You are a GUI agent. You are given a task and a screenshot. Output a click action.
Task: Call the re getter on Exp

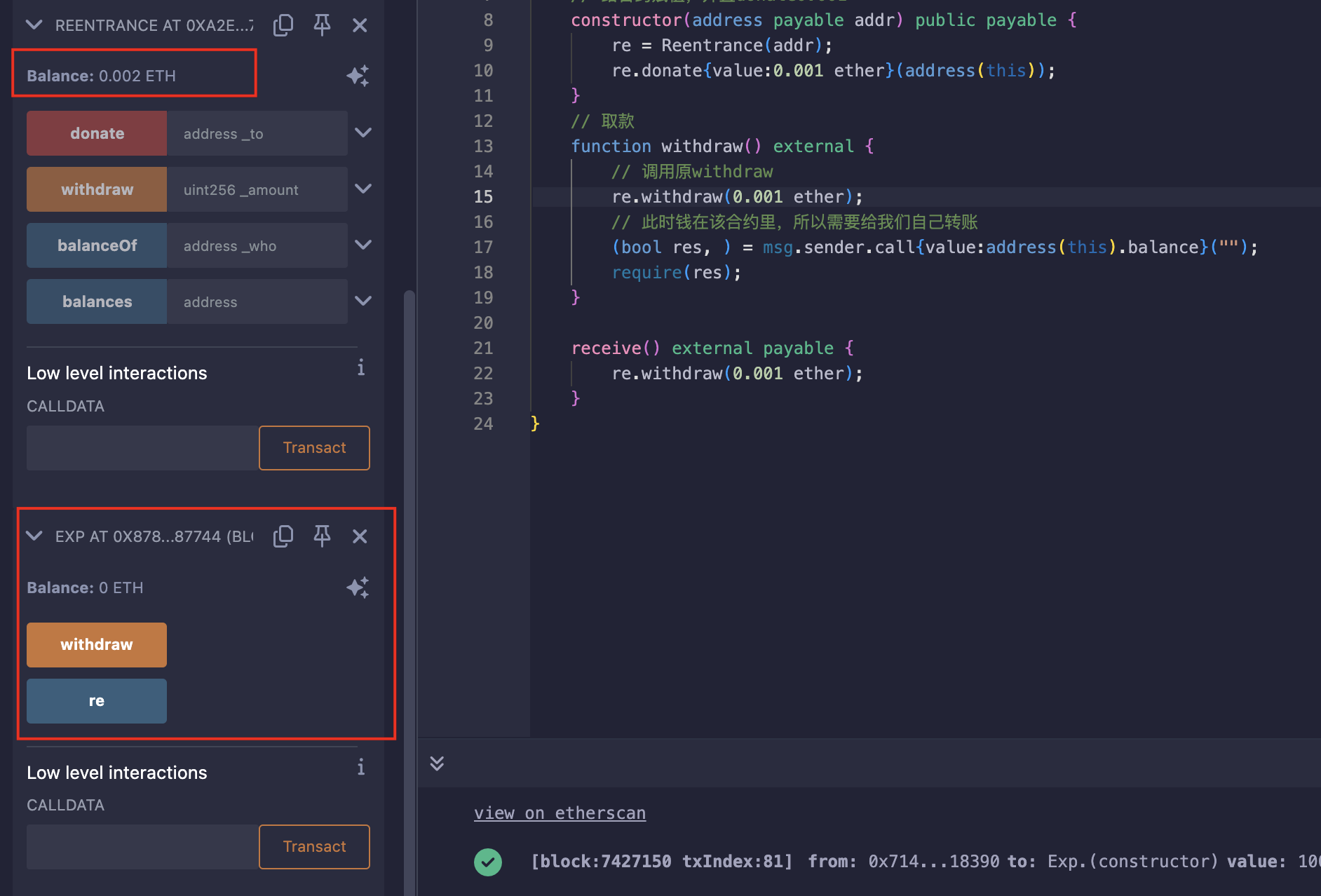click(97, 701)
